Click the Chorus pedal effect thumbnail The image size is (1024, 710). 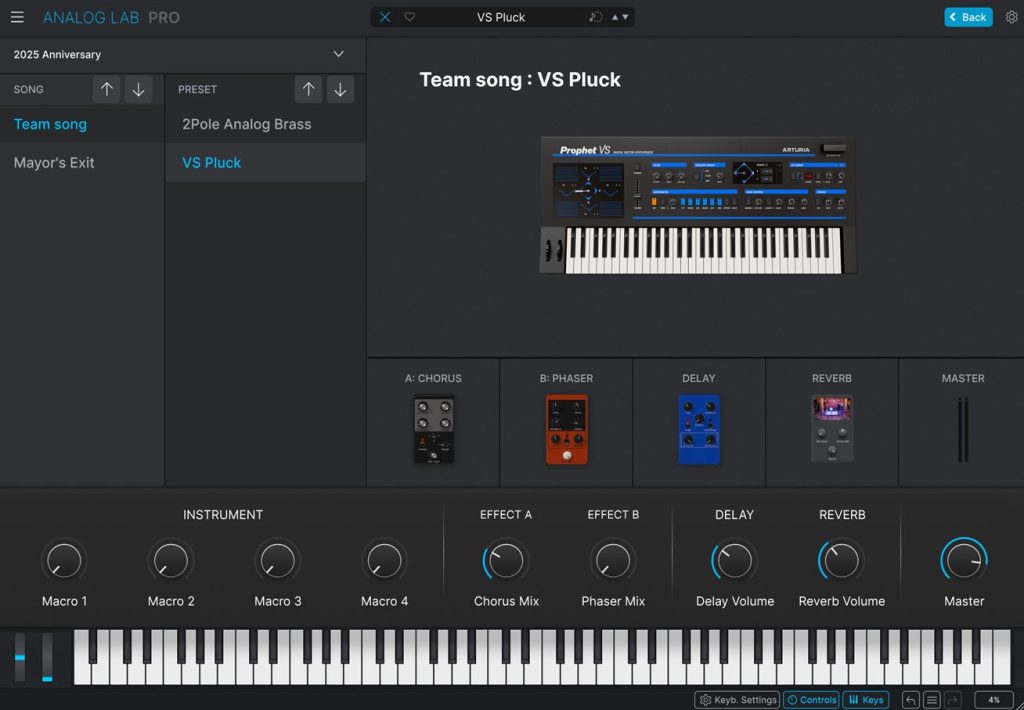click(434, 429)
